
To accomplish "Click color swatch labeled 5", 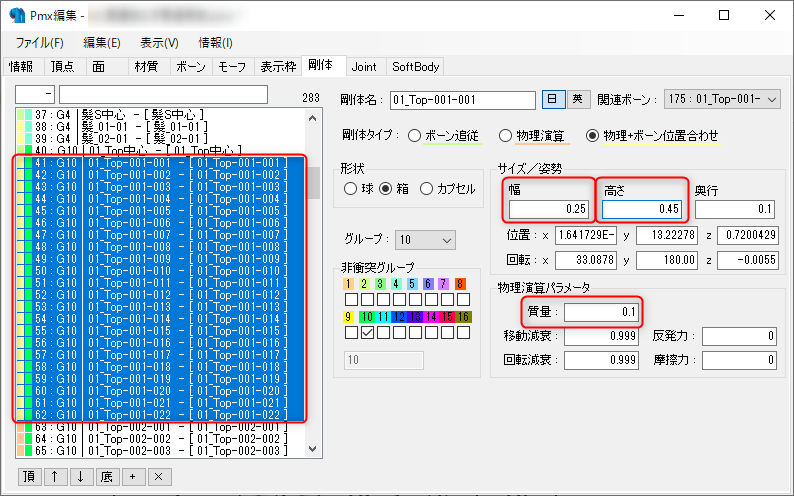I will pyautogui.click(x=412, y=284).
